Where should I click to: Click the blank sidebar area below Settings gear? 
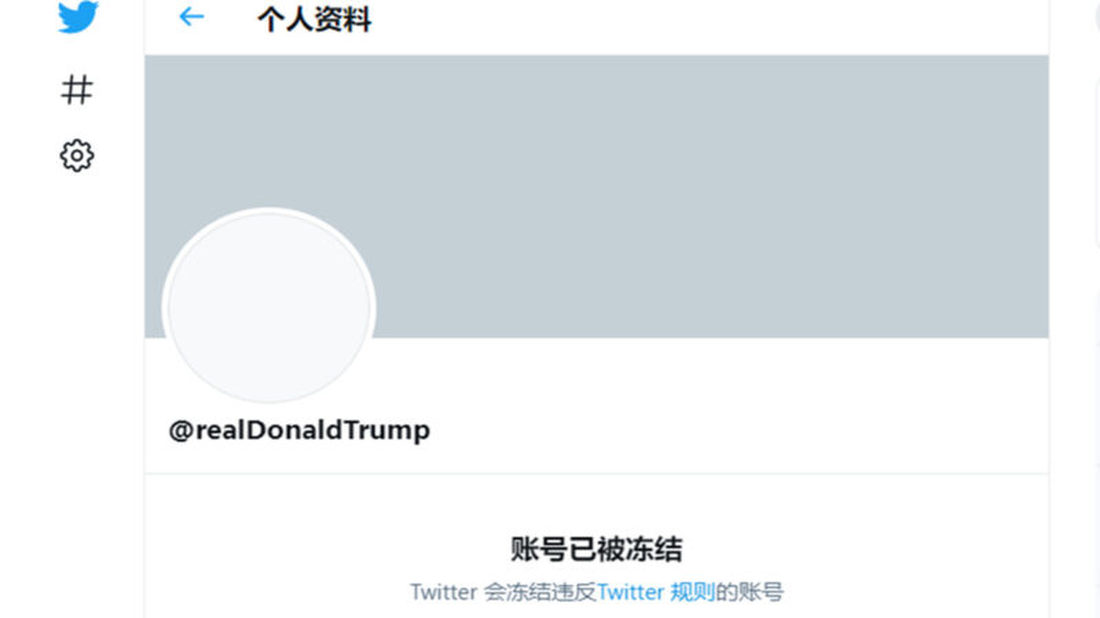[76, 393]
